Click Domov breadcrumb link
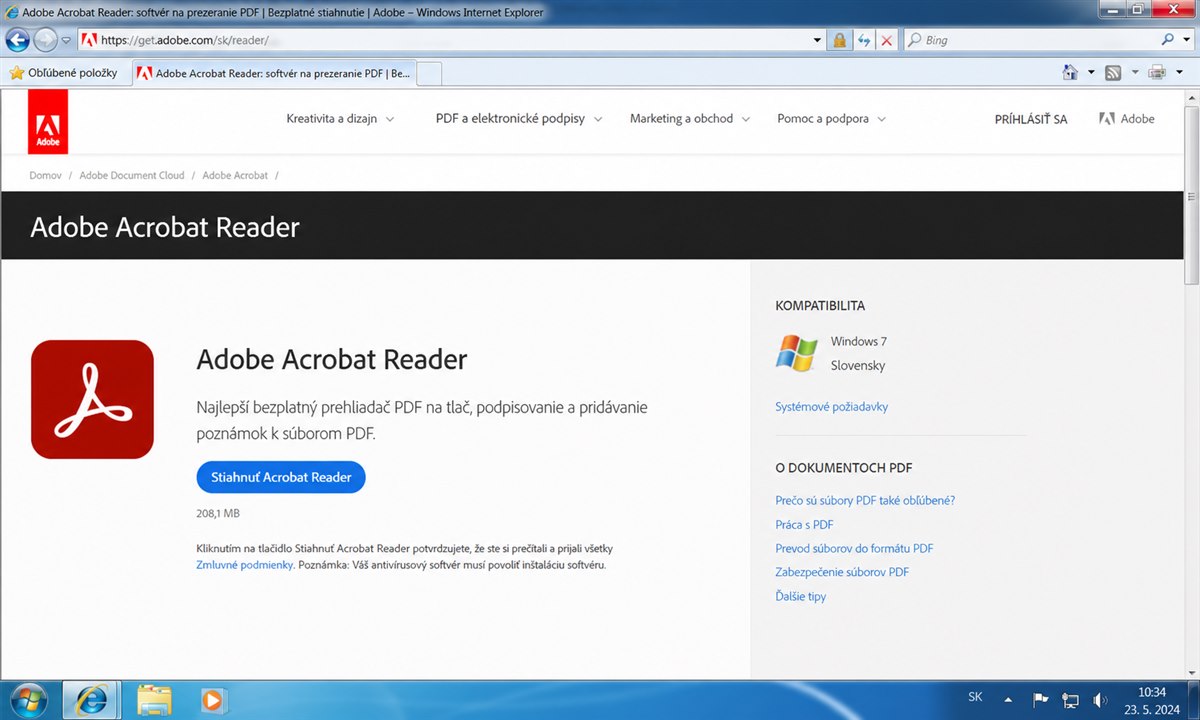 point(46,175)
